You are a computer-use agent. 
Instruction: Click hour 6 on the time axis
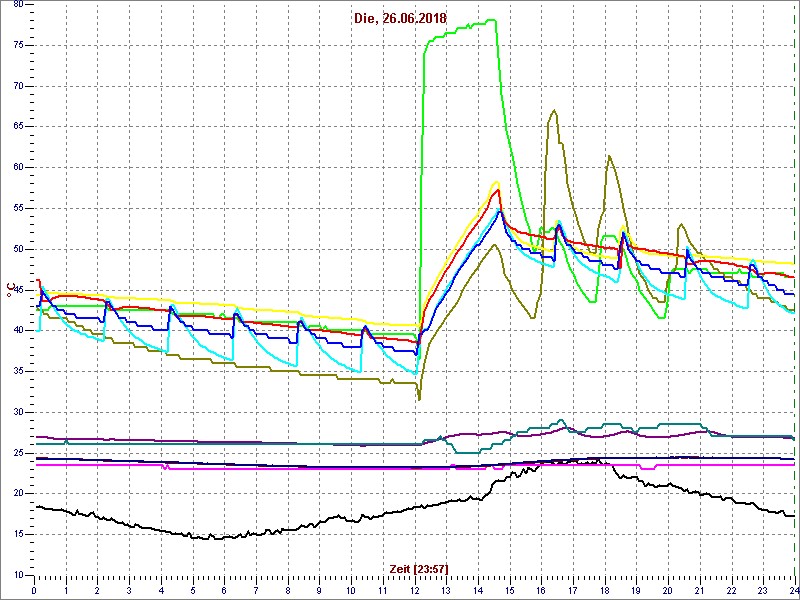click(224, 590)
